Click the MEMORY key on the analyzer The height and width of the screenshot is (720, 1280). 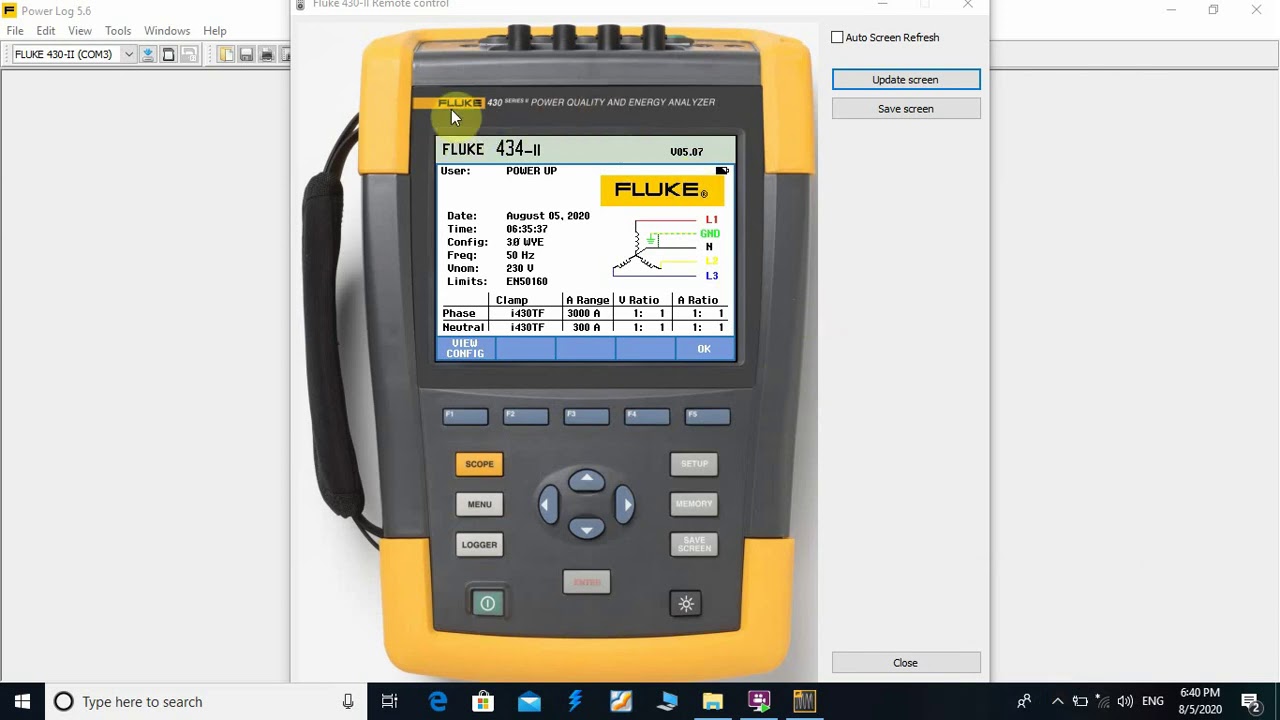click(694, 504)
